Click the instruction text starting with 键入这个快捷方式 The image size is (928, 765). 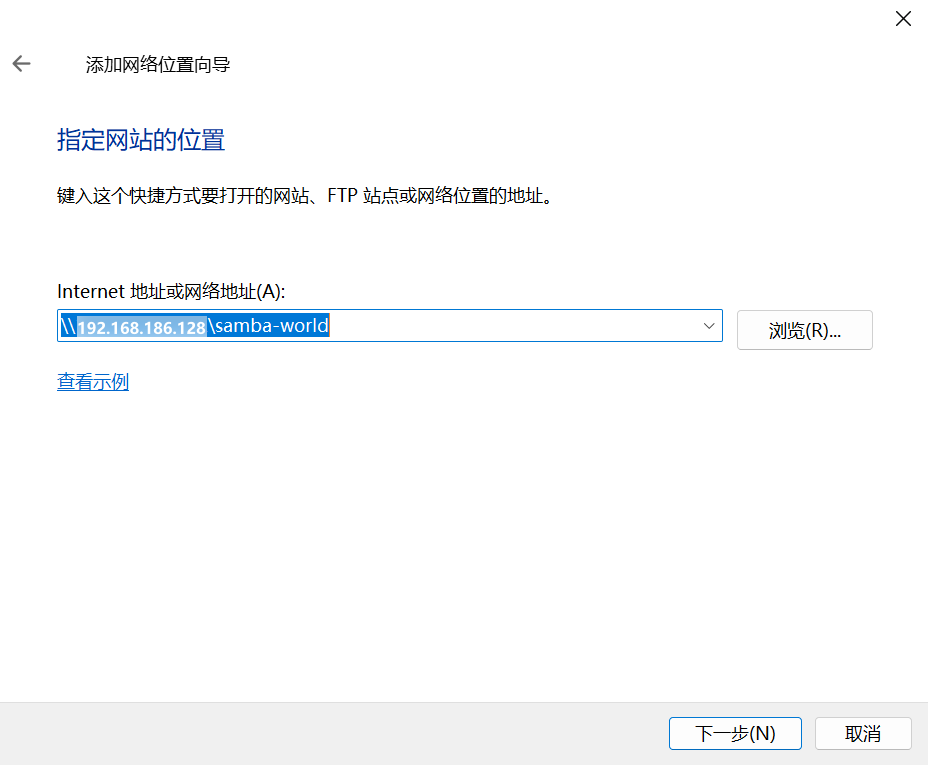tap(180, 195)
